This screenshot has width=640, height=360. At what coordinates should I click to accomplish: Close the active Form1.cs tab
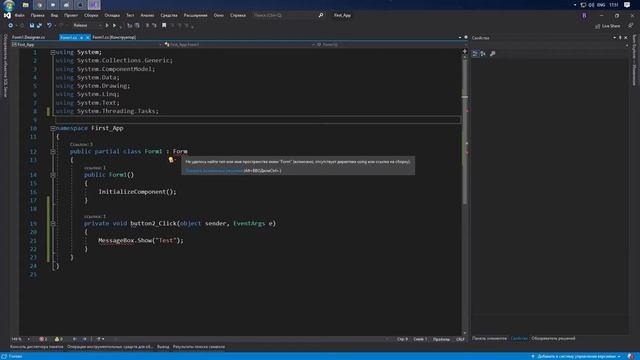point(87,38)
